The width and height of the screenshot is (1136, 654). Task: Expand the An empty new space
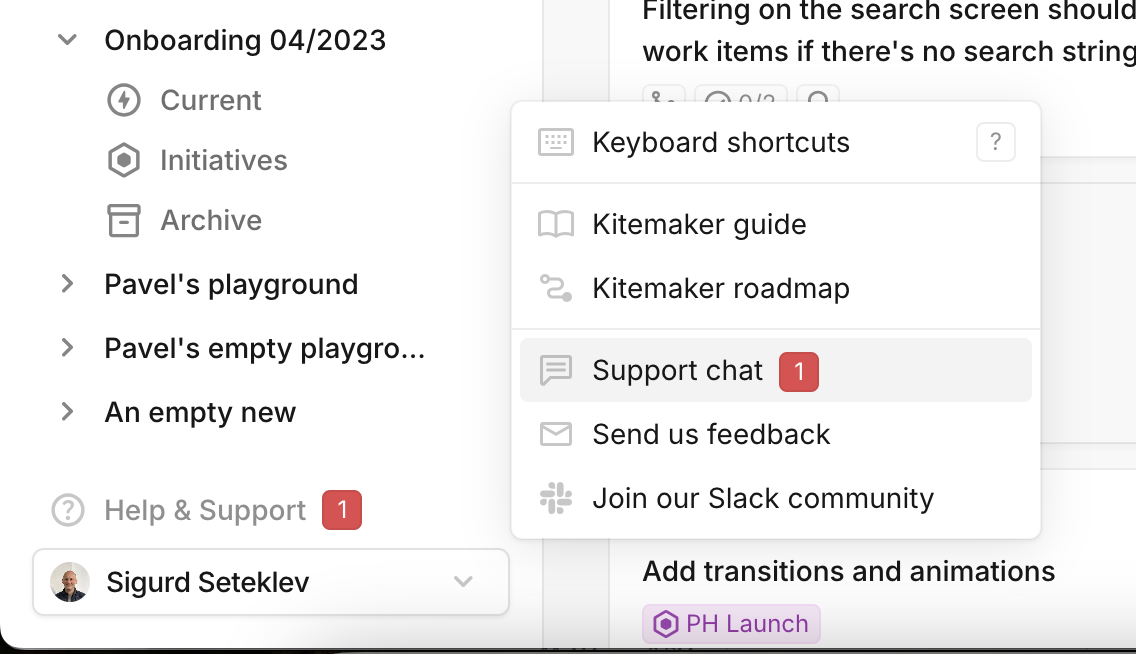point(67,412)
